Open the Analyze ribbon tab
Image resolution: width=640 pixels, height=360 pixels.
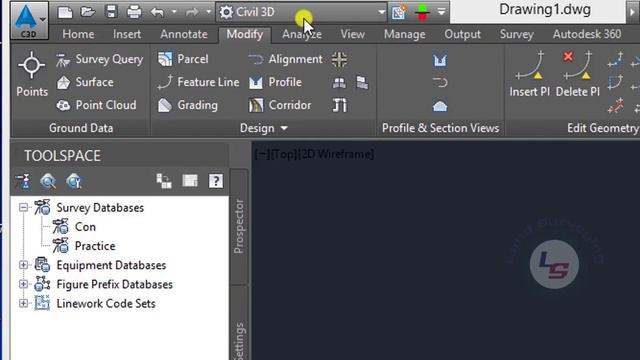click(302, 34)
